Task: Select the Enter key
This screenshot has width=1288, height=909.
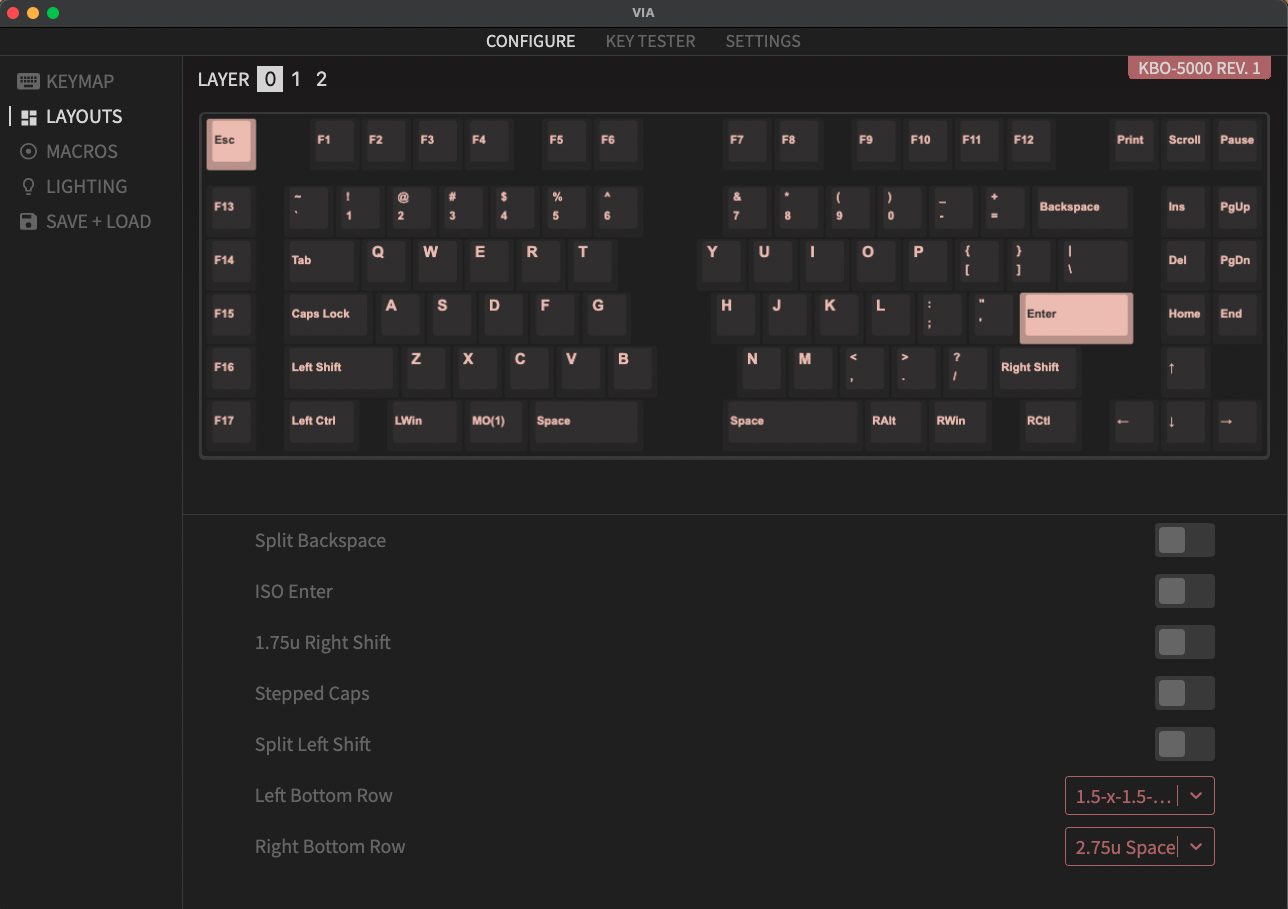Action: [1076, 318]
